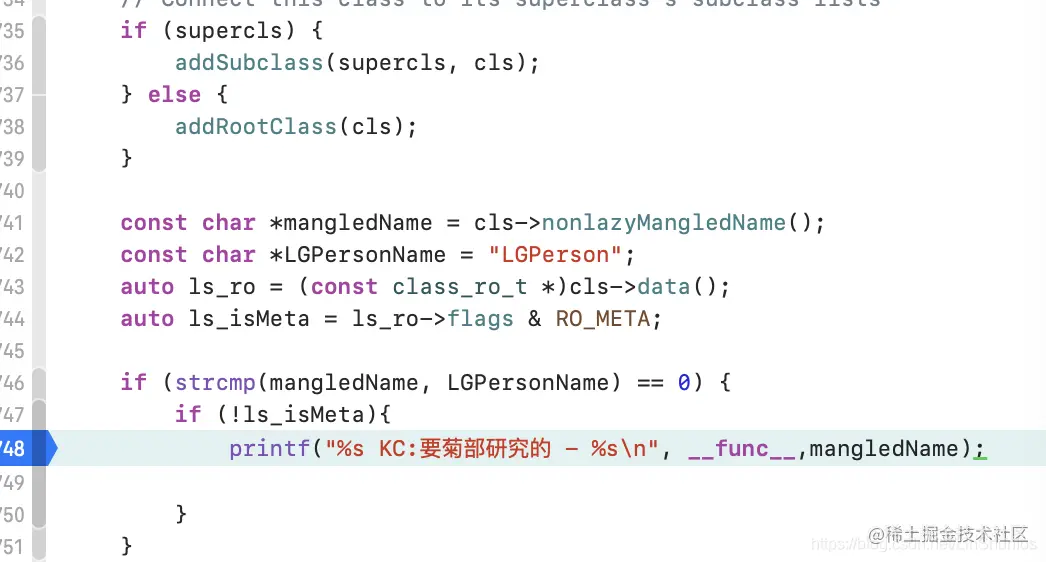Click the "LGPerson" string literal

point(554,255)
